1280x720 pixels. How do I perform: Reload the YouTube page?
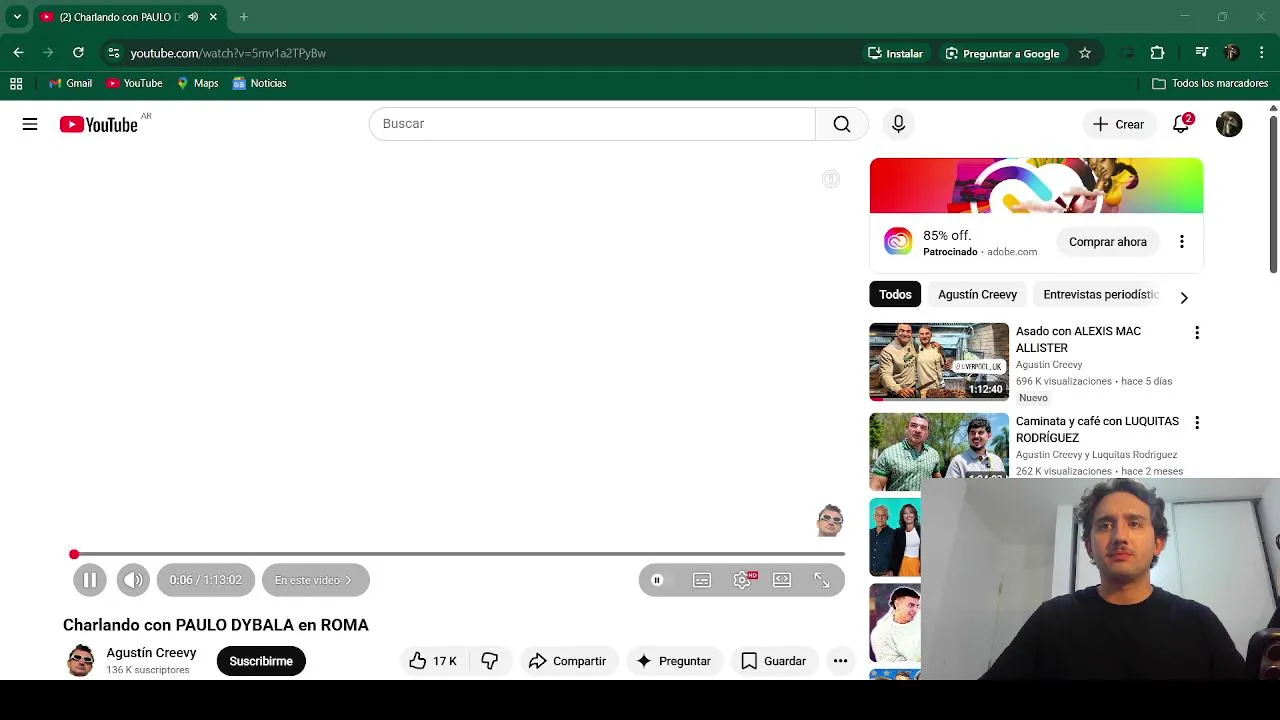[78, 53]
